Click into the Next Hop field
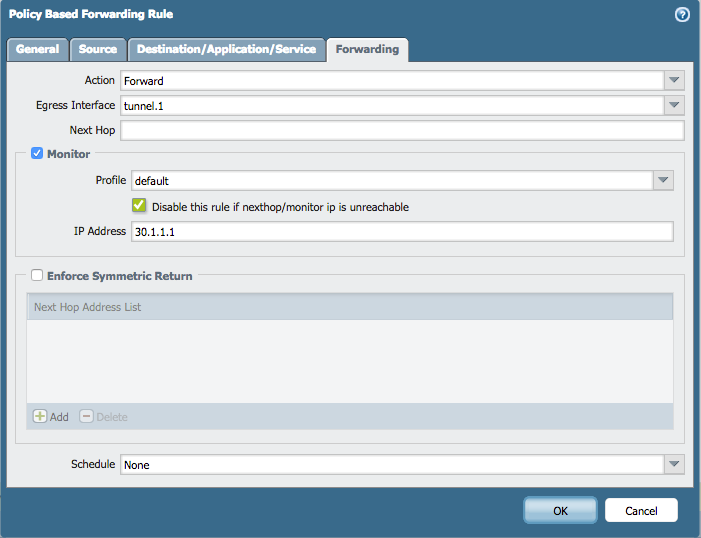 click(x=402, y=130)
